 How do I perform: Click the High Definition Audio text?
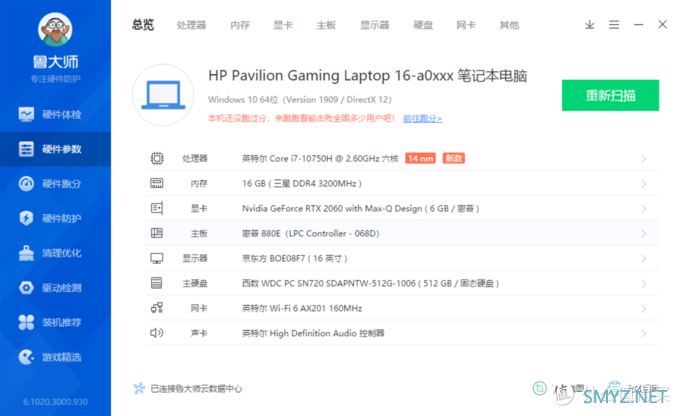click(x=313, y=333)
